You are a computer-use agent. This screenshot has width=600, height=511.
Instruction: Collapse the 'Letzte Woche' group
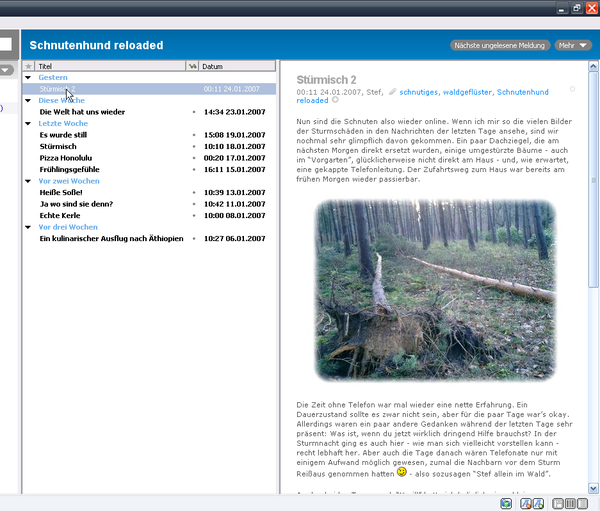point(28,123)
